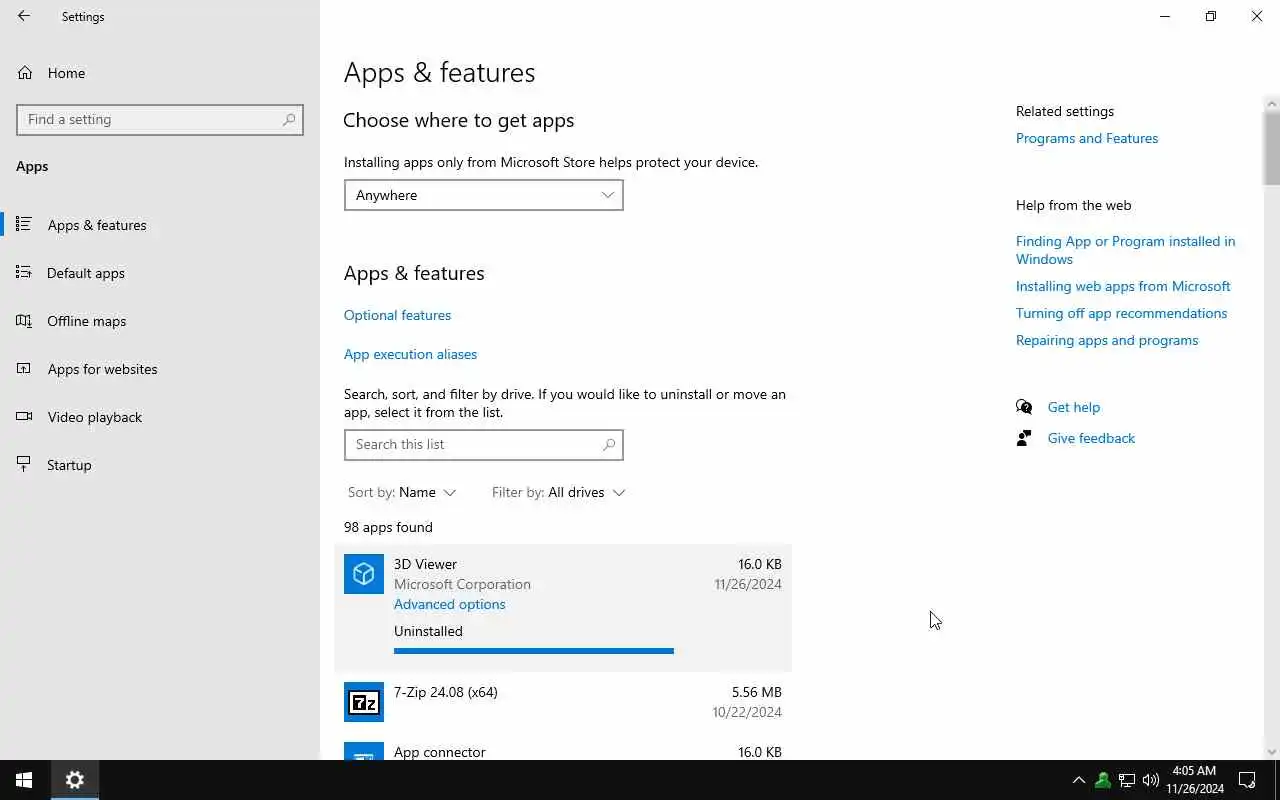Viewport: 1280px width, 800px height.
Task: Click the Give feedback link
Action: click(x=1091, y=438)
